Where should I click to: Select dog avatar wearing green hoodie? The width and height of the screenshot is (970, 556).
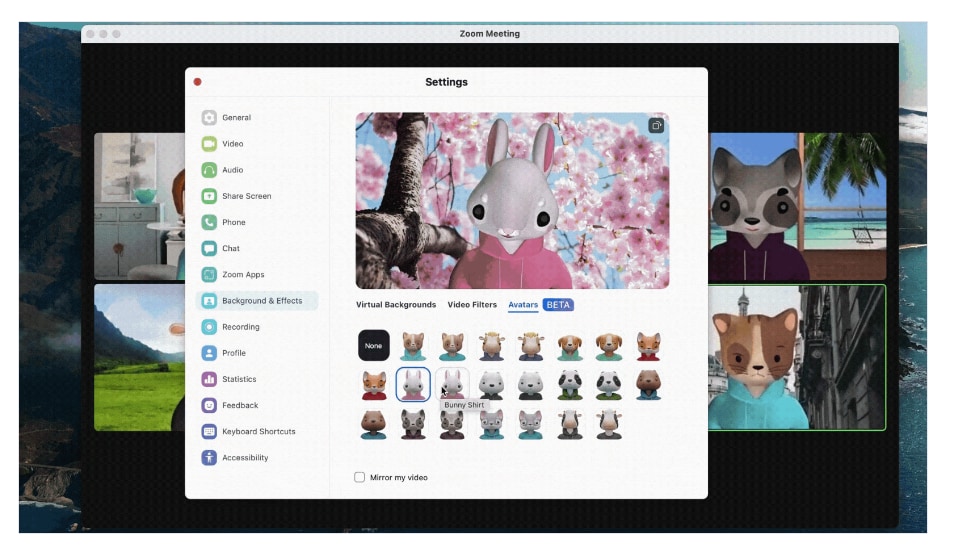tap(570, 346)
